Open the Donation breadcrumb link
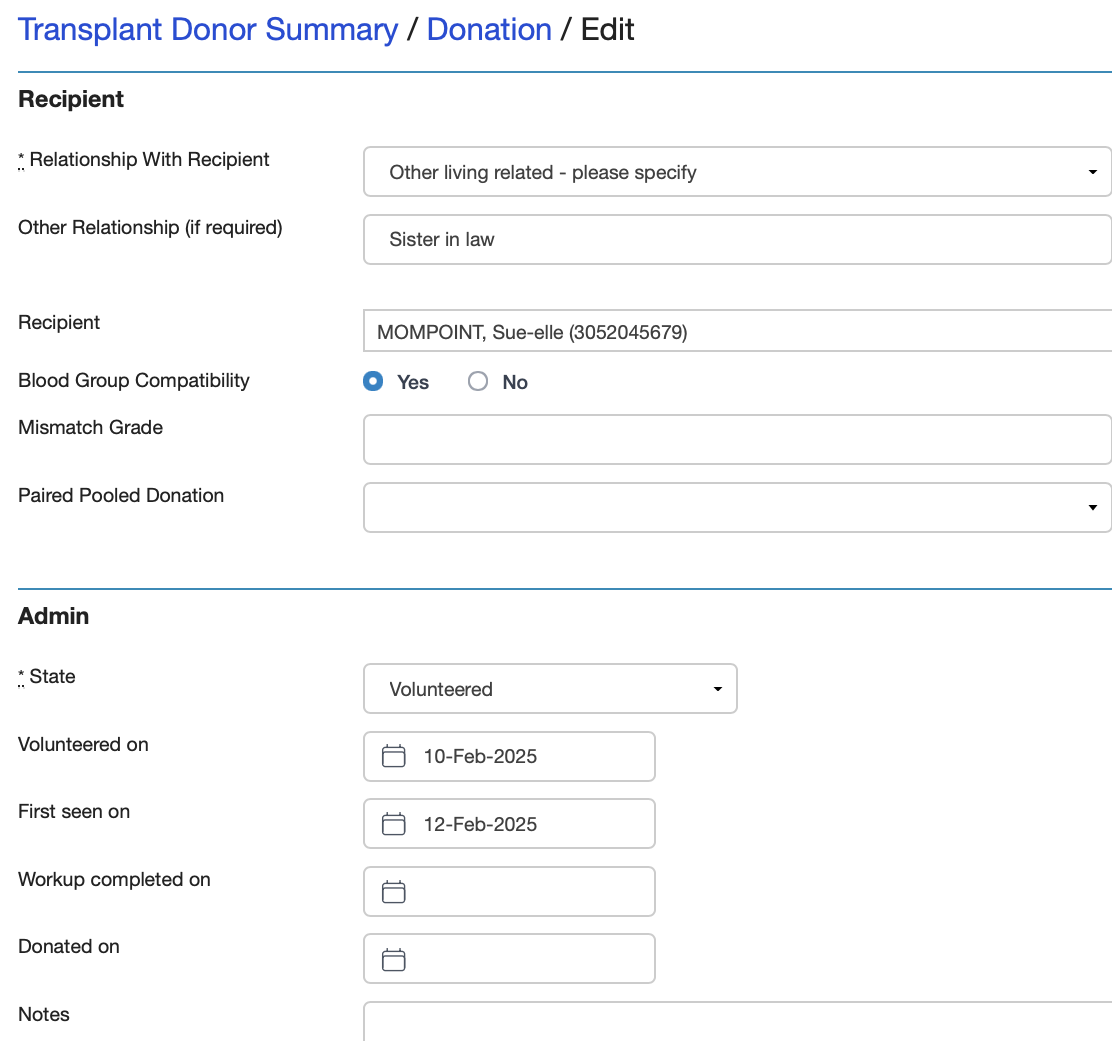This screenshot has height=1041, width=1112. click(489, 29)
